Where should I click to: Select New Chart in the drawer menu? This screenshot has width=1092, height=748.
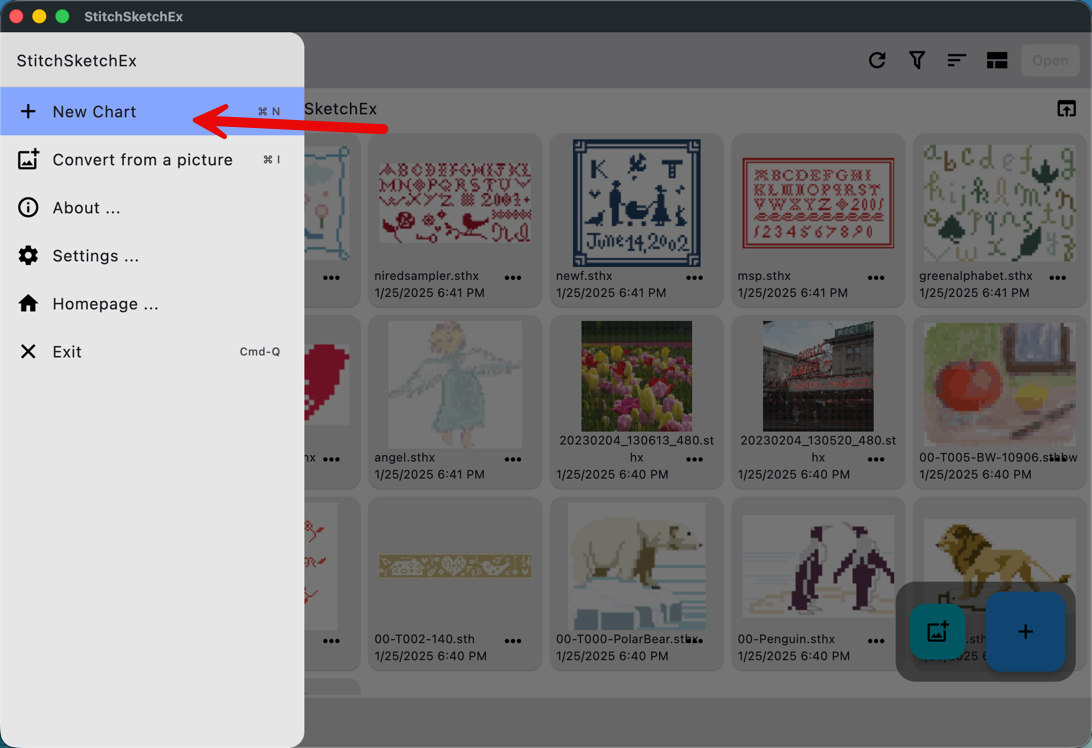click(x=152, y=111)
